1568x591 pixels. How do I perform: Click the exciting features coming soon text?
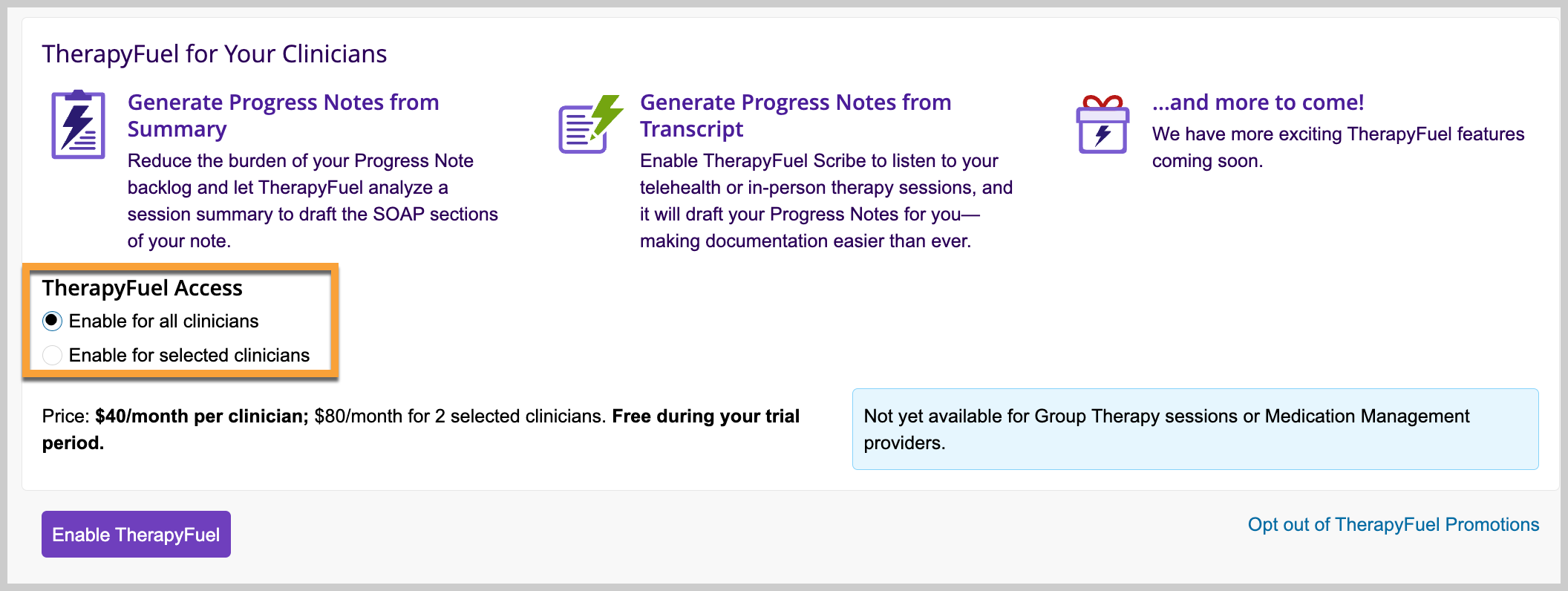[1338, 147]
